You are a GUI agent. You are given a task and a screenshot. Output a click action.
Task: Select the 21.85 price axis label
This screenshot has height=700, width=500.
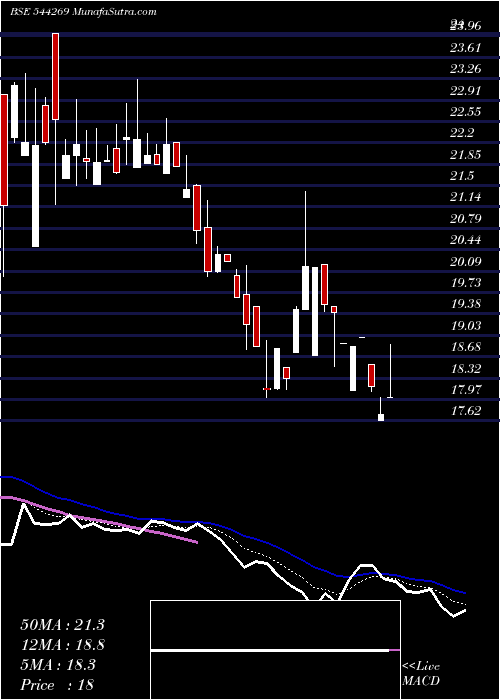point(466,155)
